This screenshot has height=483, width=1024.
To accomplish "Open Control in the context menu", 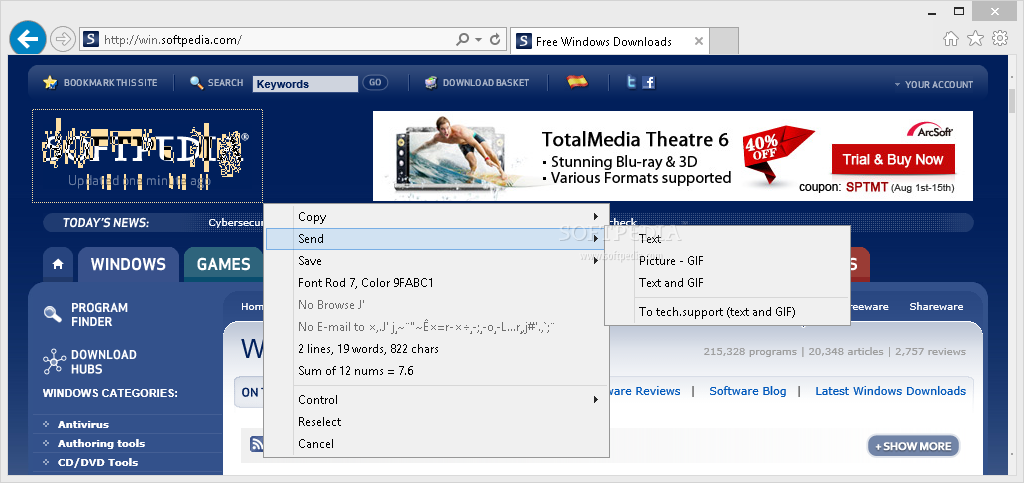I will [436, 399].
